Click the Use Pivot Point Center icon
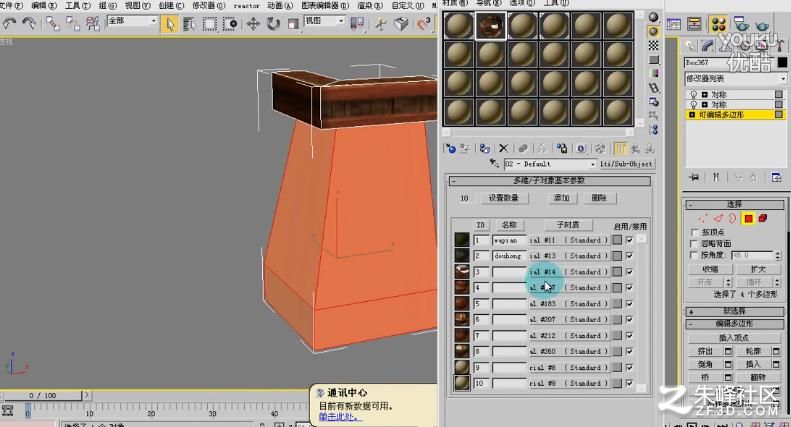 click(357, 24)
